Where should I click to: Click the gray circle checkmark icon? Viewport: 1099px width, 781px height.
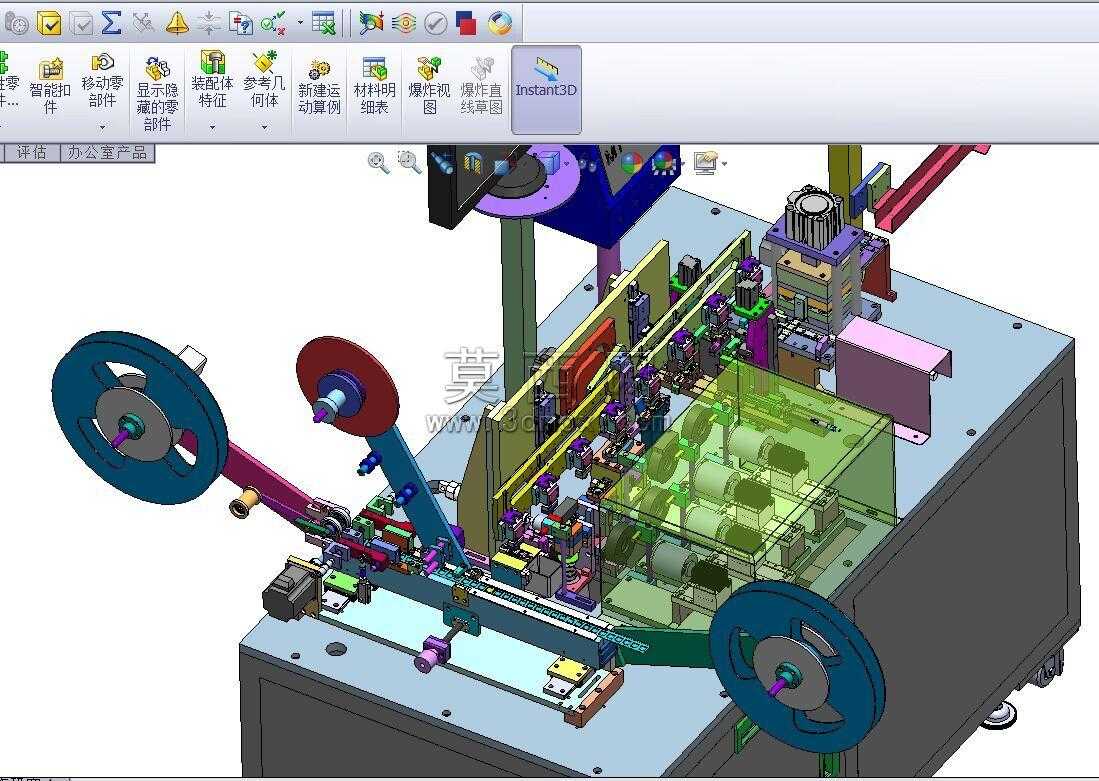(x=435, y=24)
